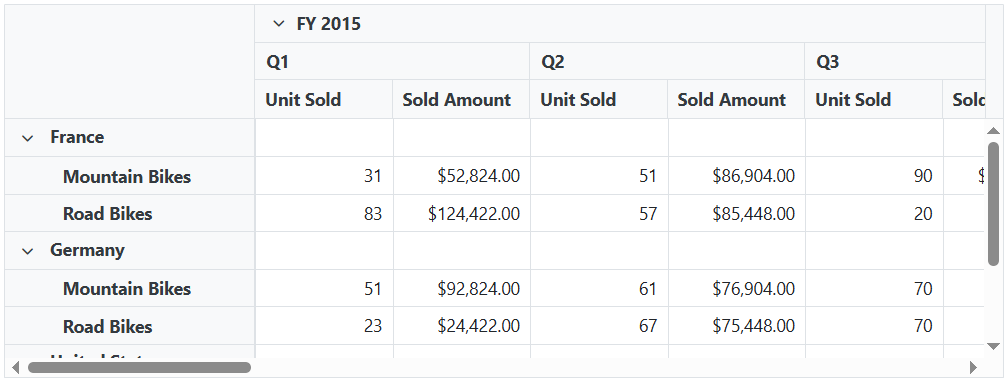Click the FY 2015 header label

(329, 24)
